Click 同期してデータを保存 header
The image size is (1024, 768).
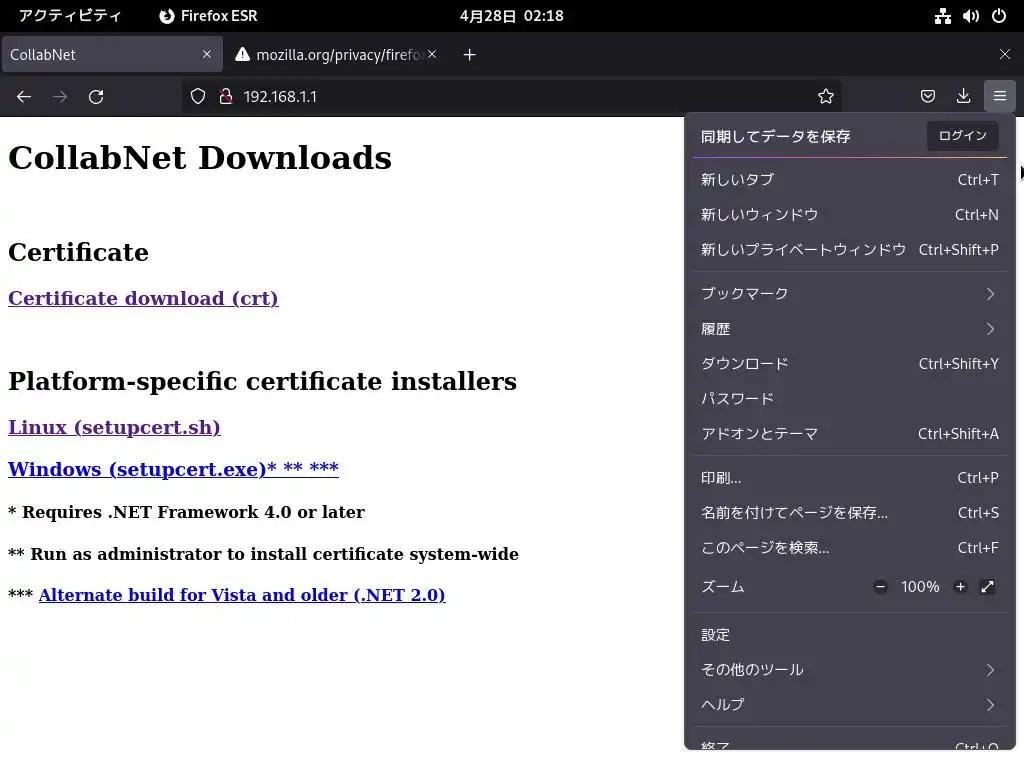click(775, 136)
